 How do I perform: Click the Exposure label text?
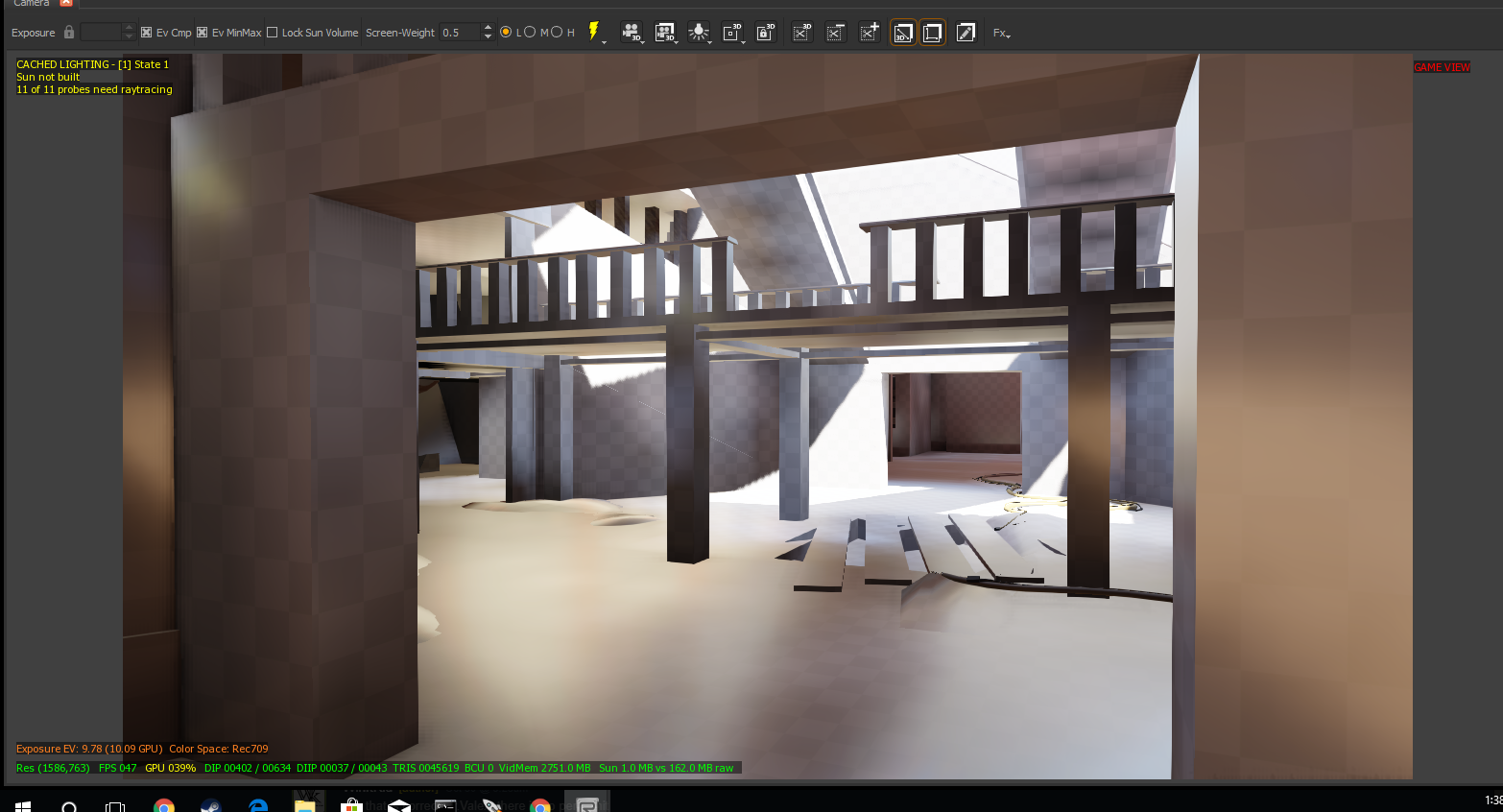[34, 33]
